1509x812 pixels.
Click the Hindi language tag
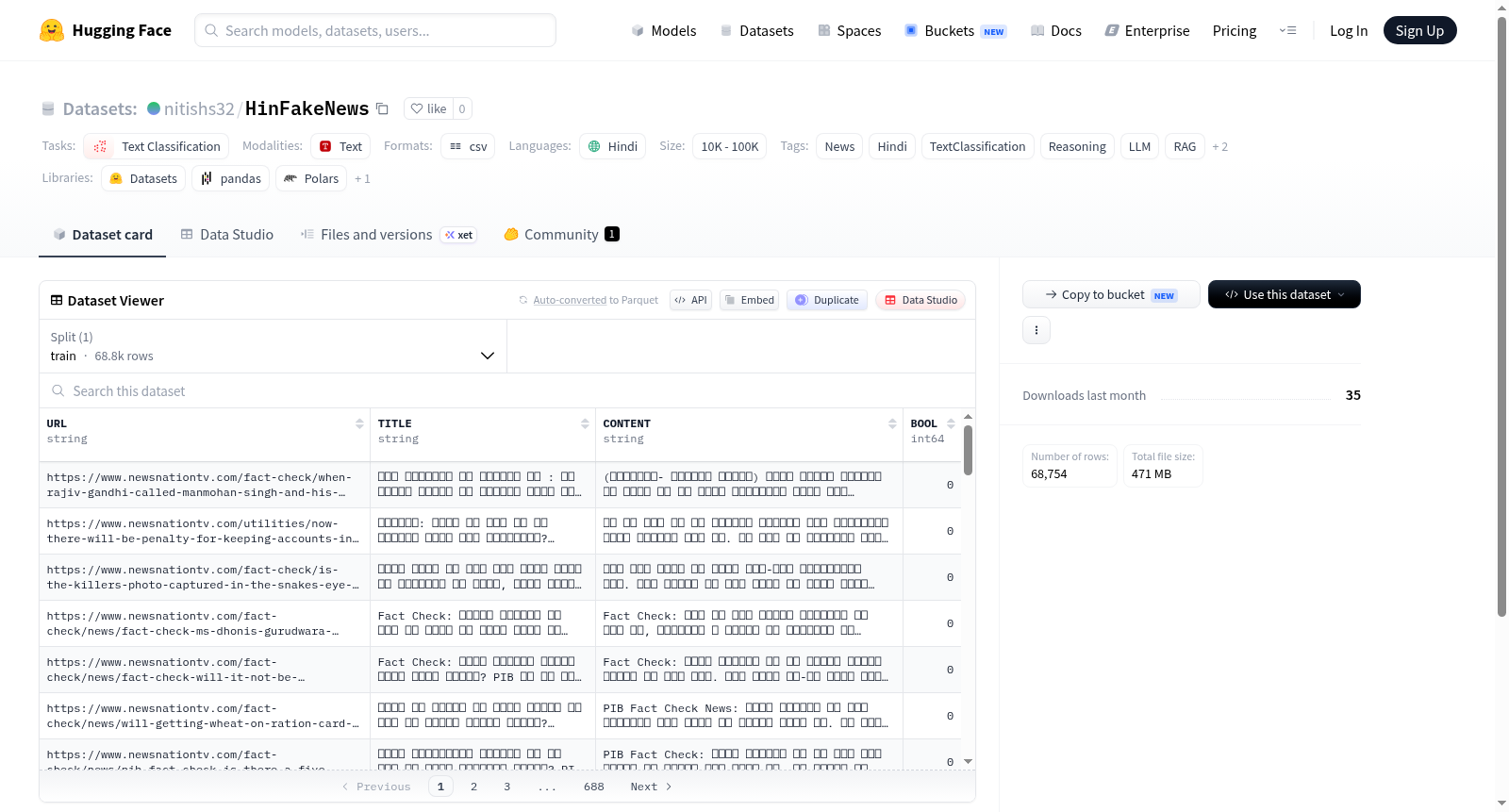612,146
